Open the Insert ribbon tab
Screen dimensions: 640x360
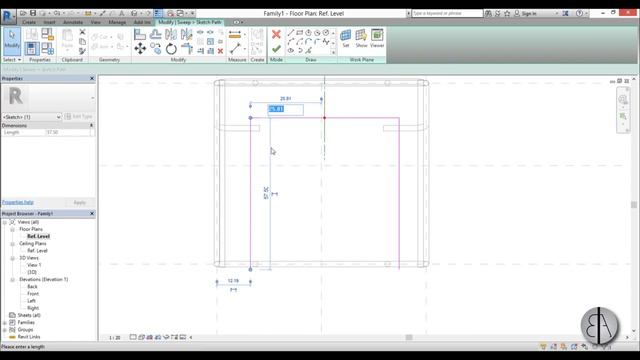[x=49, y=22]
